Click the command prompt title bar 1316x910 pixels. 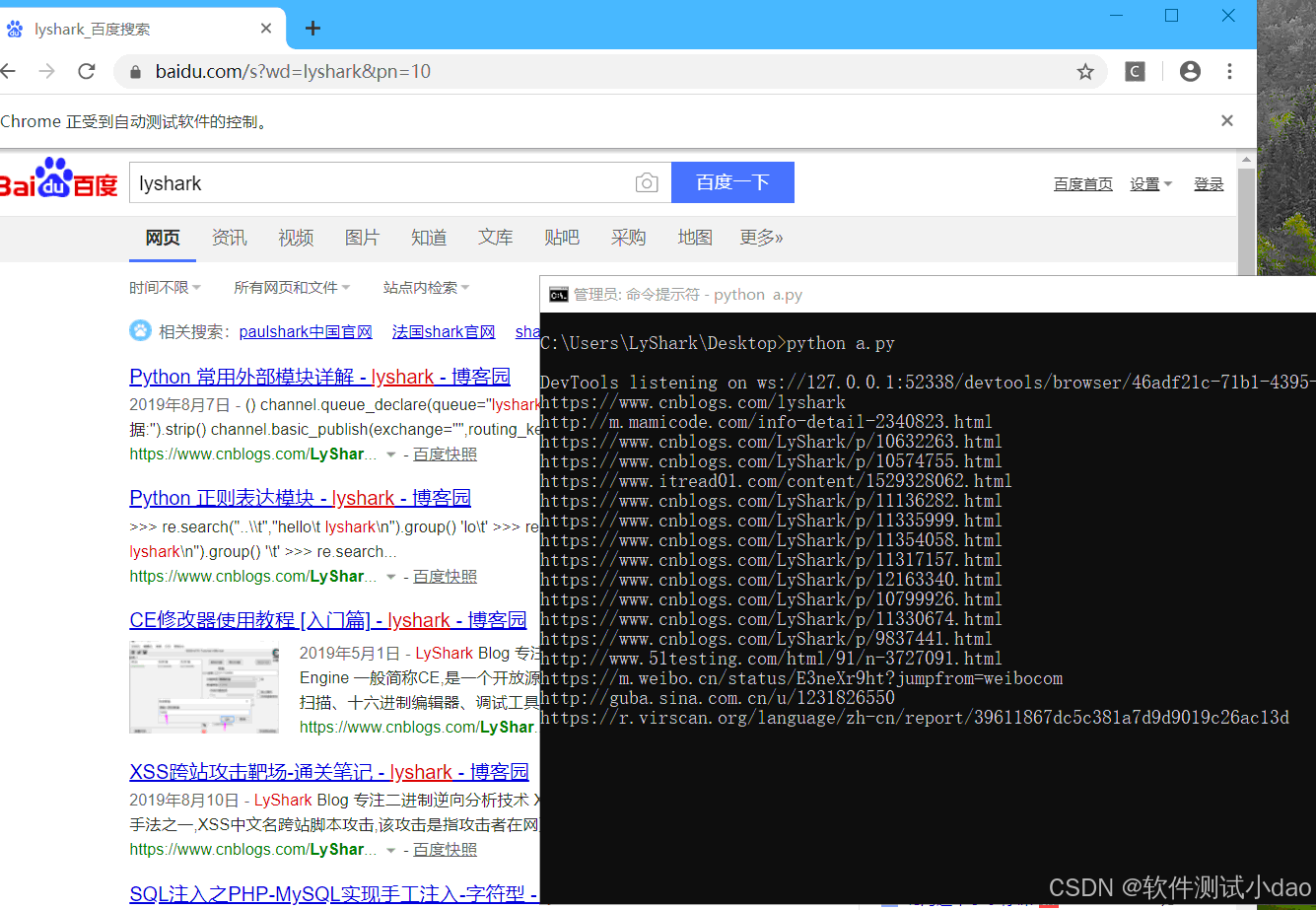click(928, 294)
